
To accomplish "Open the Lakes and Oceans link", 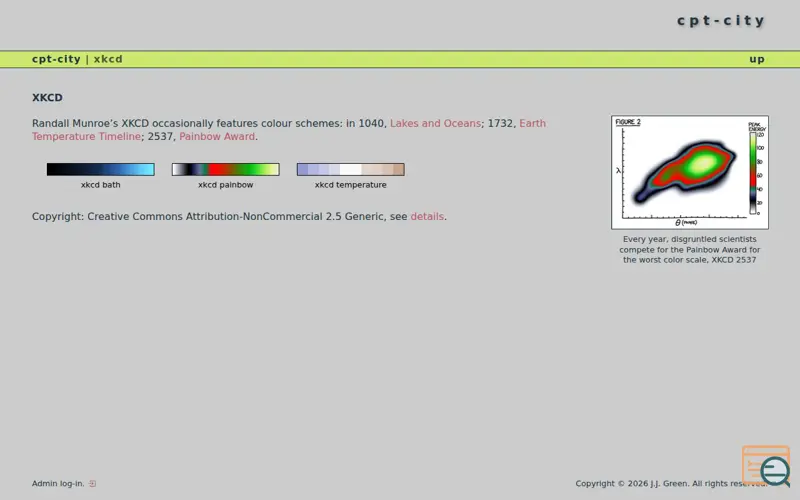I will point(435,123).
